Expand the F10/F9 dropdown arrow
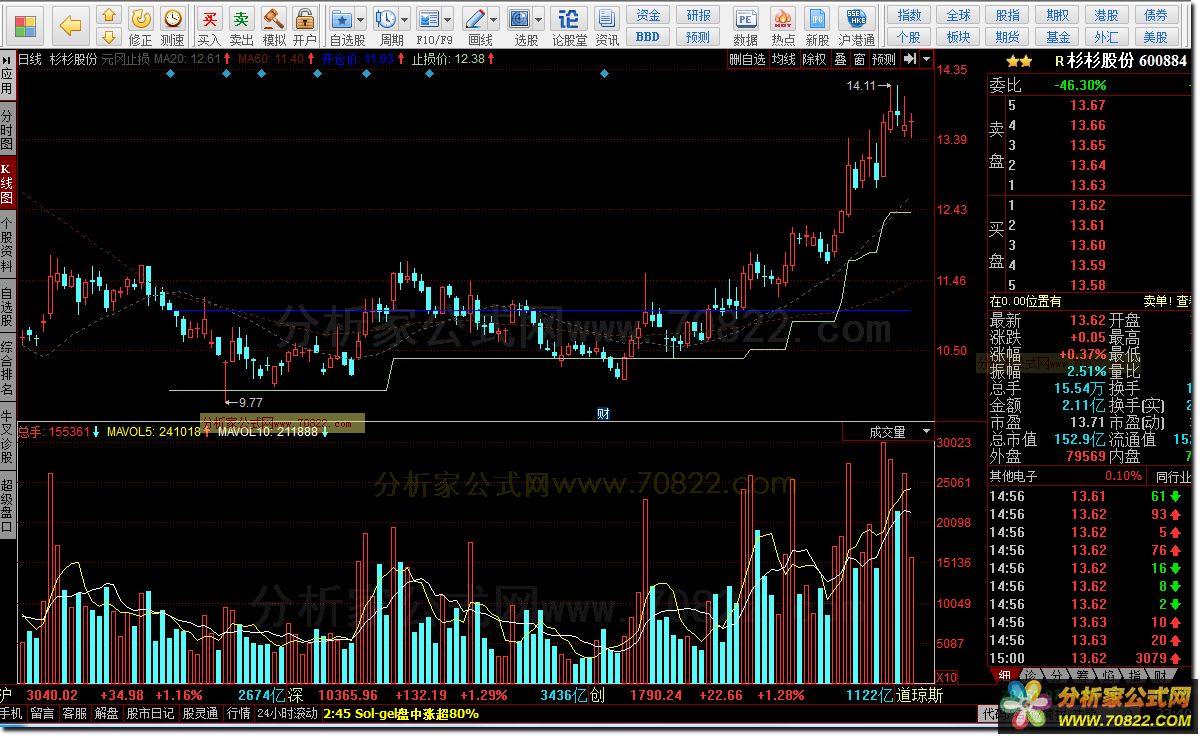The image size is (1200, 736). pyautogui.click(x=448, y=18)
